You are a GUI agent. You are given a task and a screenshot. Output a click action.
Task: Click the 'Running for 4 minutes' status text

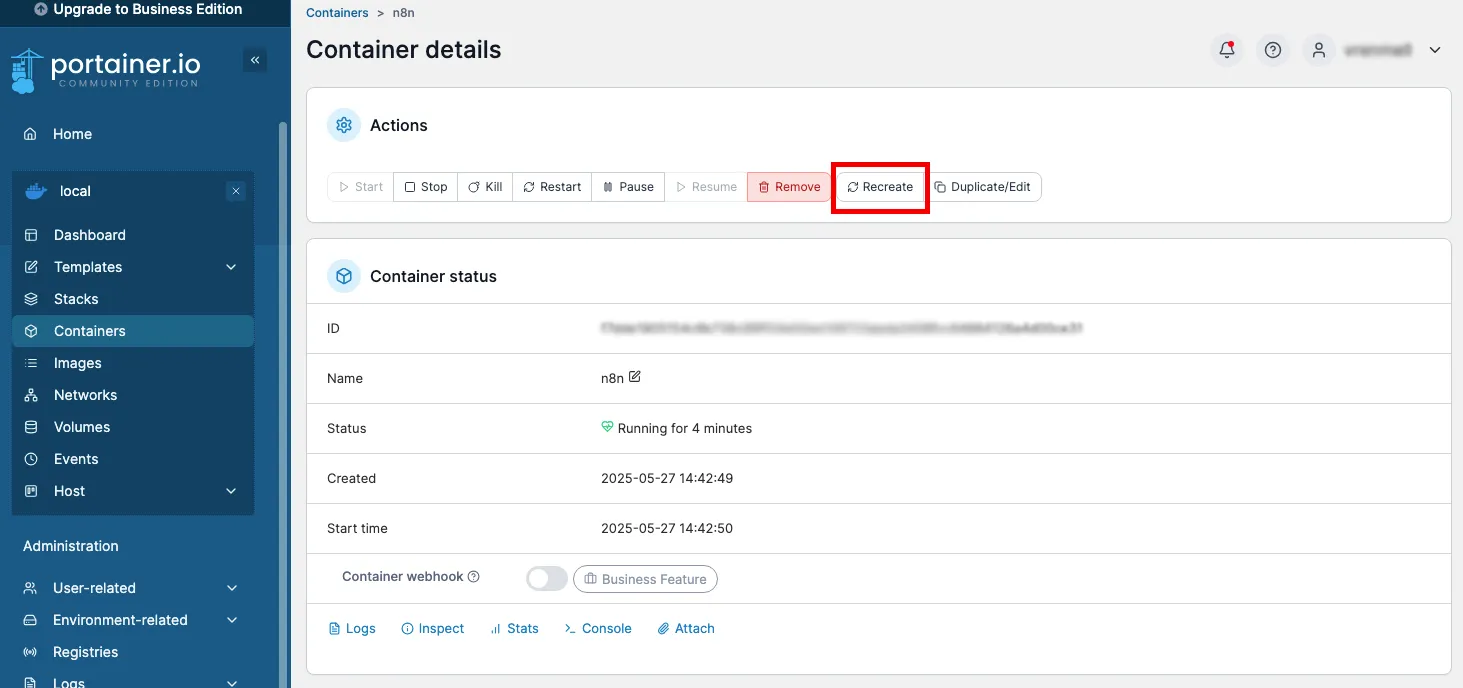coord(685,428)
